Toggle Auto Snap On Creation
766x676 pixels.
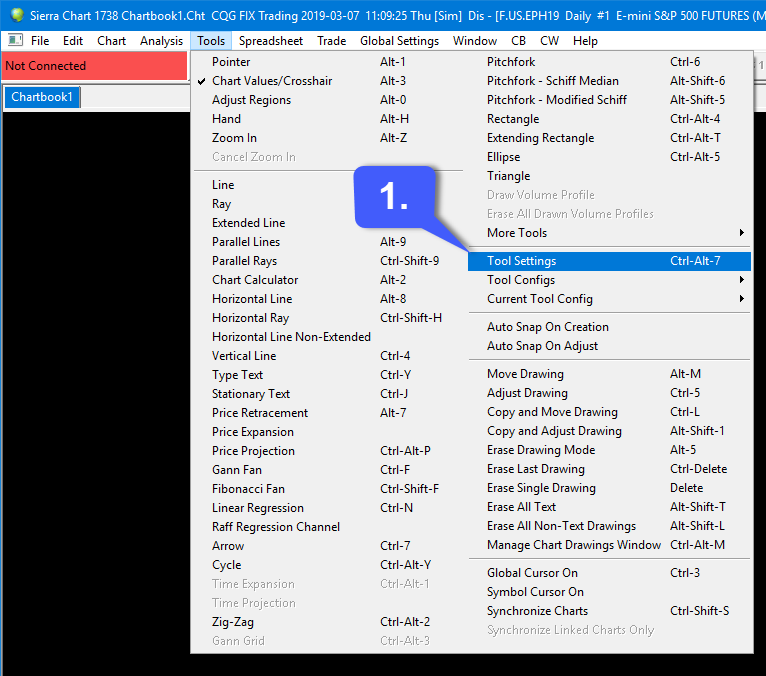point(609,327)
